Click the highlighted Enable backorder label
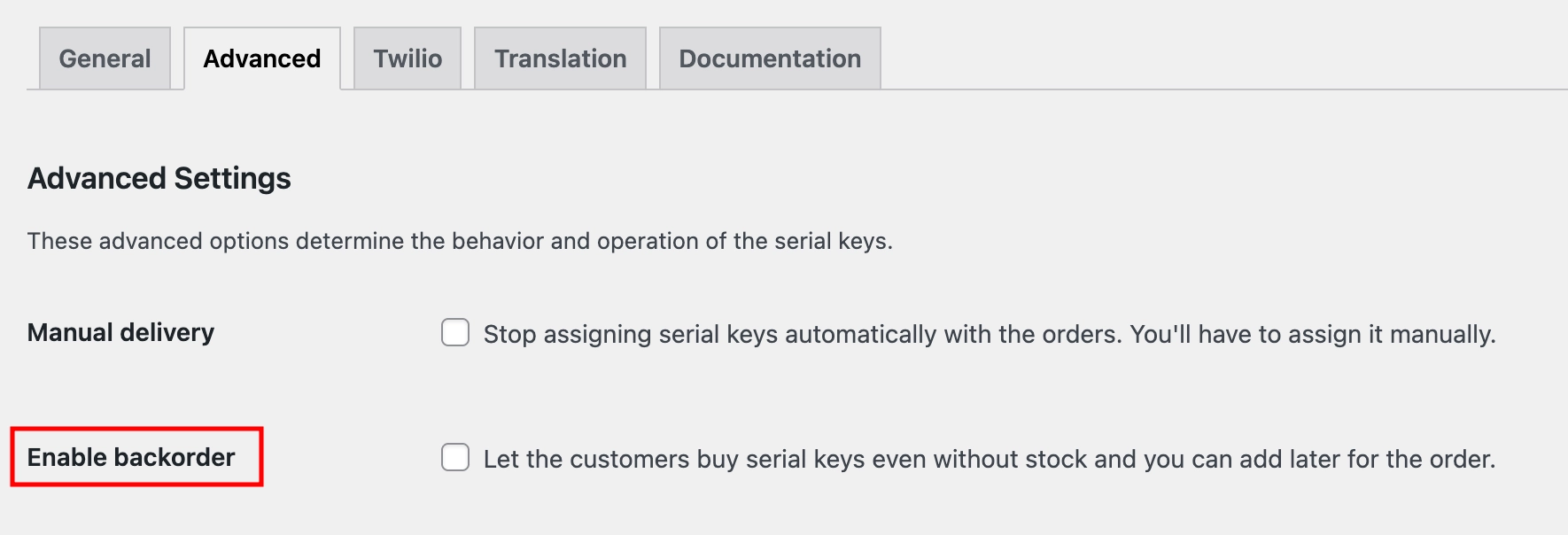This screenshot has height=535, width=1568. point(131,458)
